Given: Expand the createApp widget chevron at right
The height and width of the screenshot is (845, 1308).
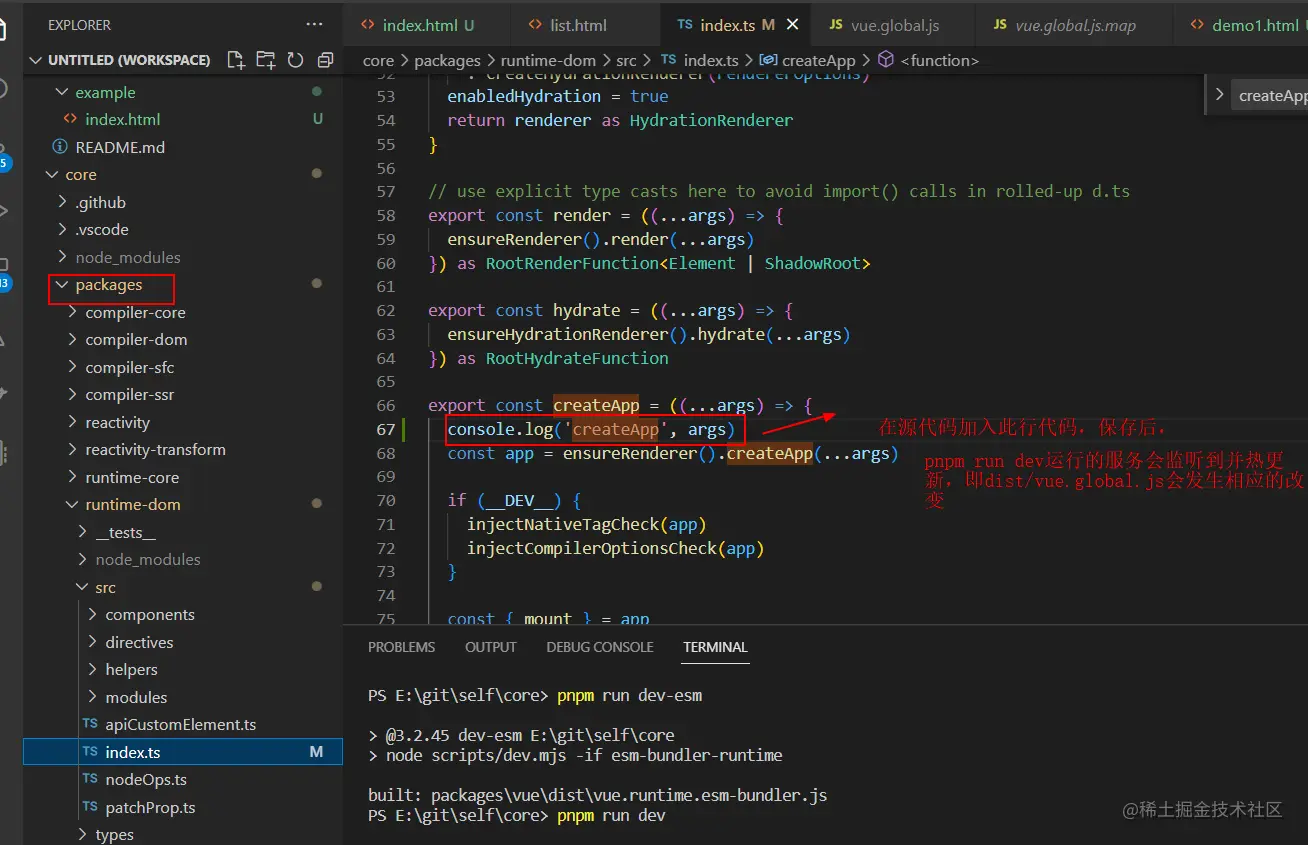Looking at the screenshot, I should click(x=1219, y=95).
